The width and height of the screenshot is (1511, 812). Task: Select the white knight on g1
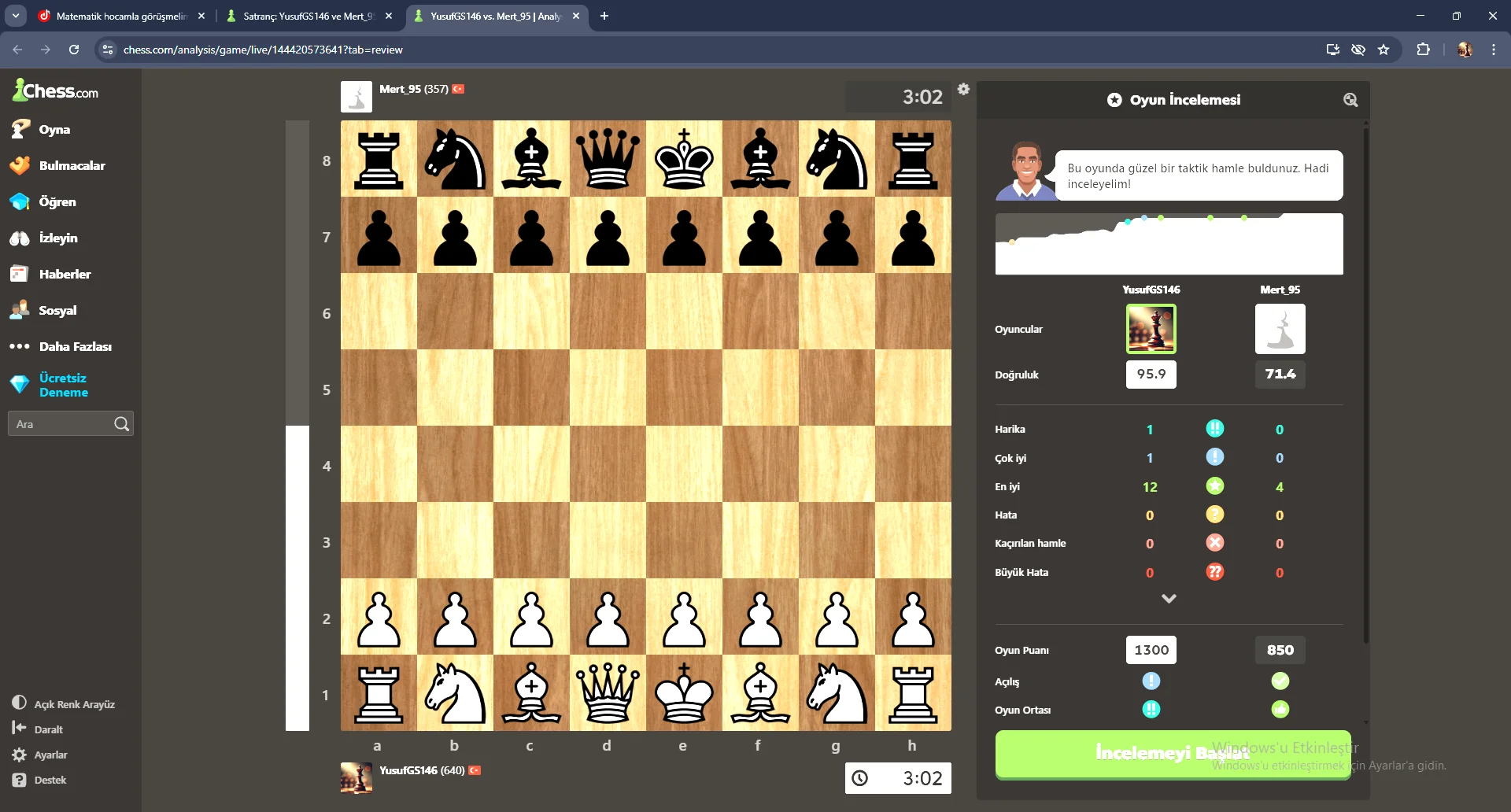[x=837, y=693]
